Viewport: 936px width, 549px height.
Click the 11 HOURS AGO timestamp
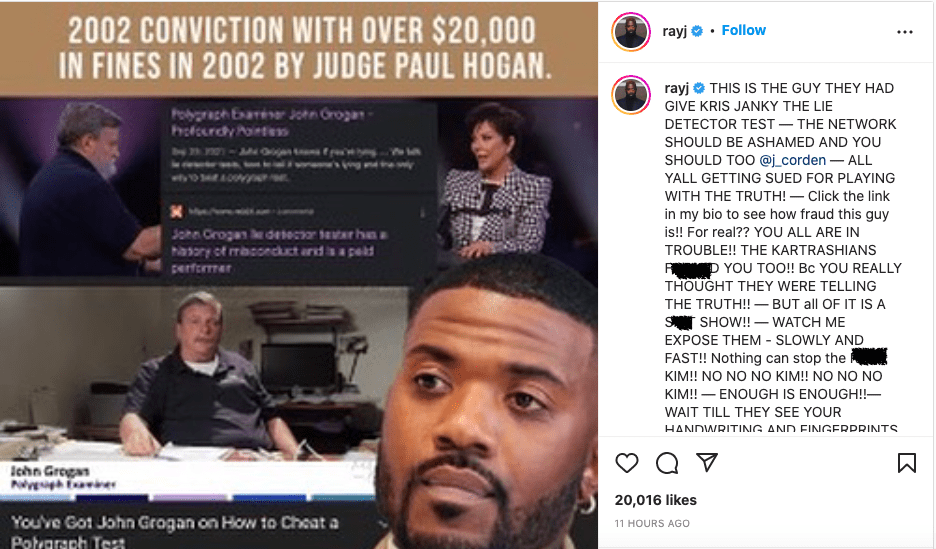click(652, 523)
